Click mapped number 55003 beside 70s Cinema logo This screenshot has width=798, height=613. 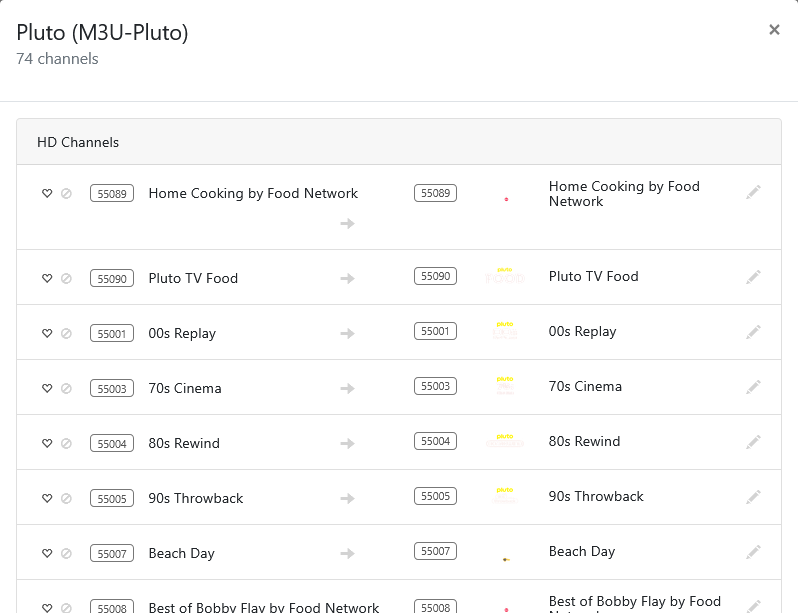[x=436, y=386]
